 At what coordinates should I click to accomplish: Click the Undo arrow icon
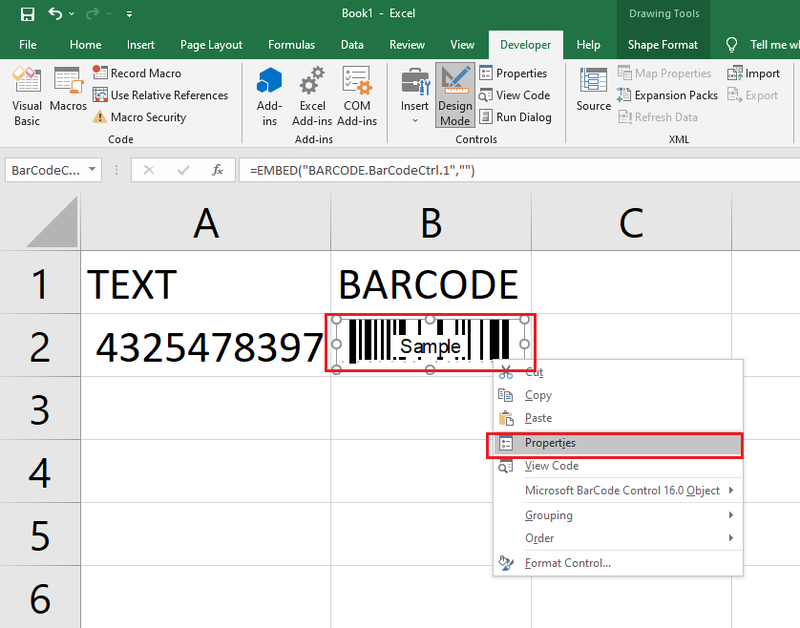click(55, 14)
